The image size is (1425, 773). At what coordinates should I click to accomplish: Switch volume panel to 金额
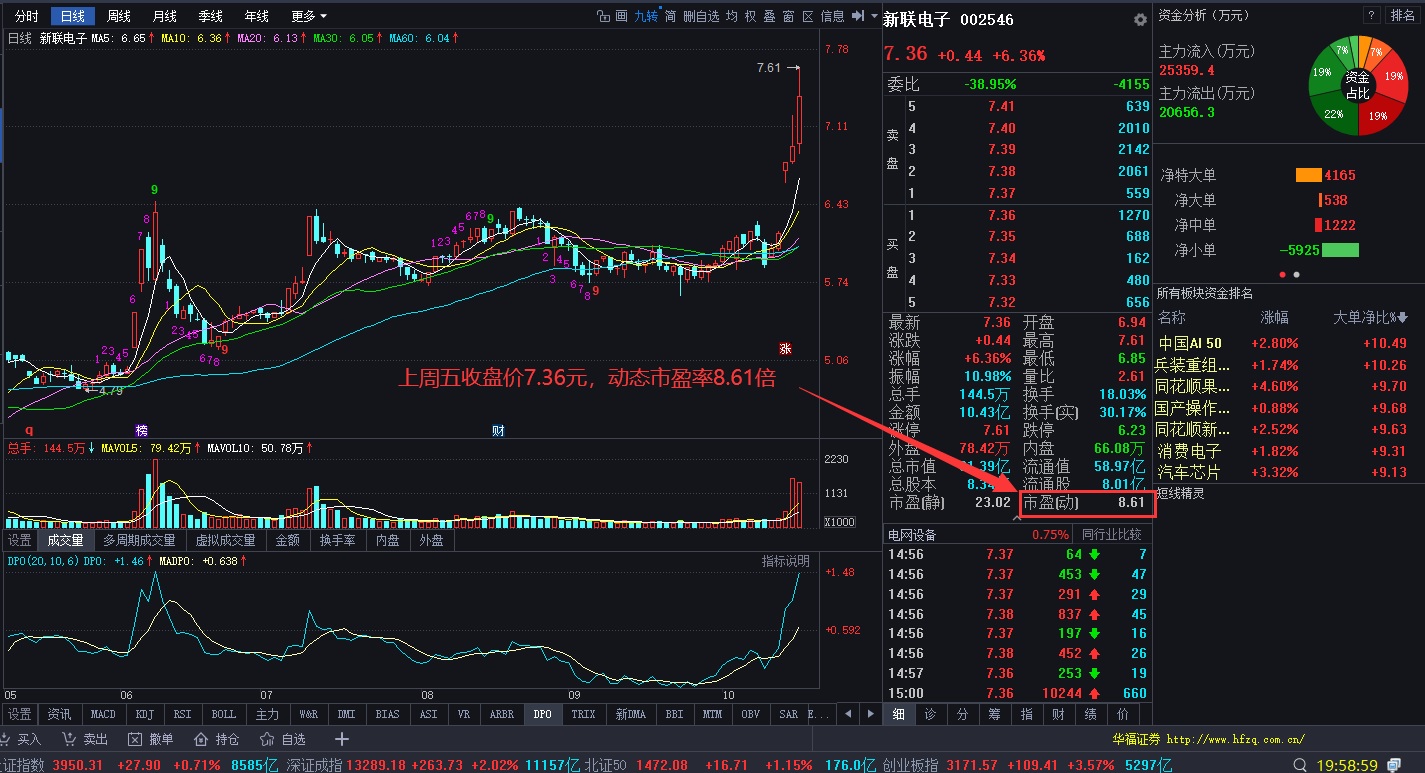287,540
